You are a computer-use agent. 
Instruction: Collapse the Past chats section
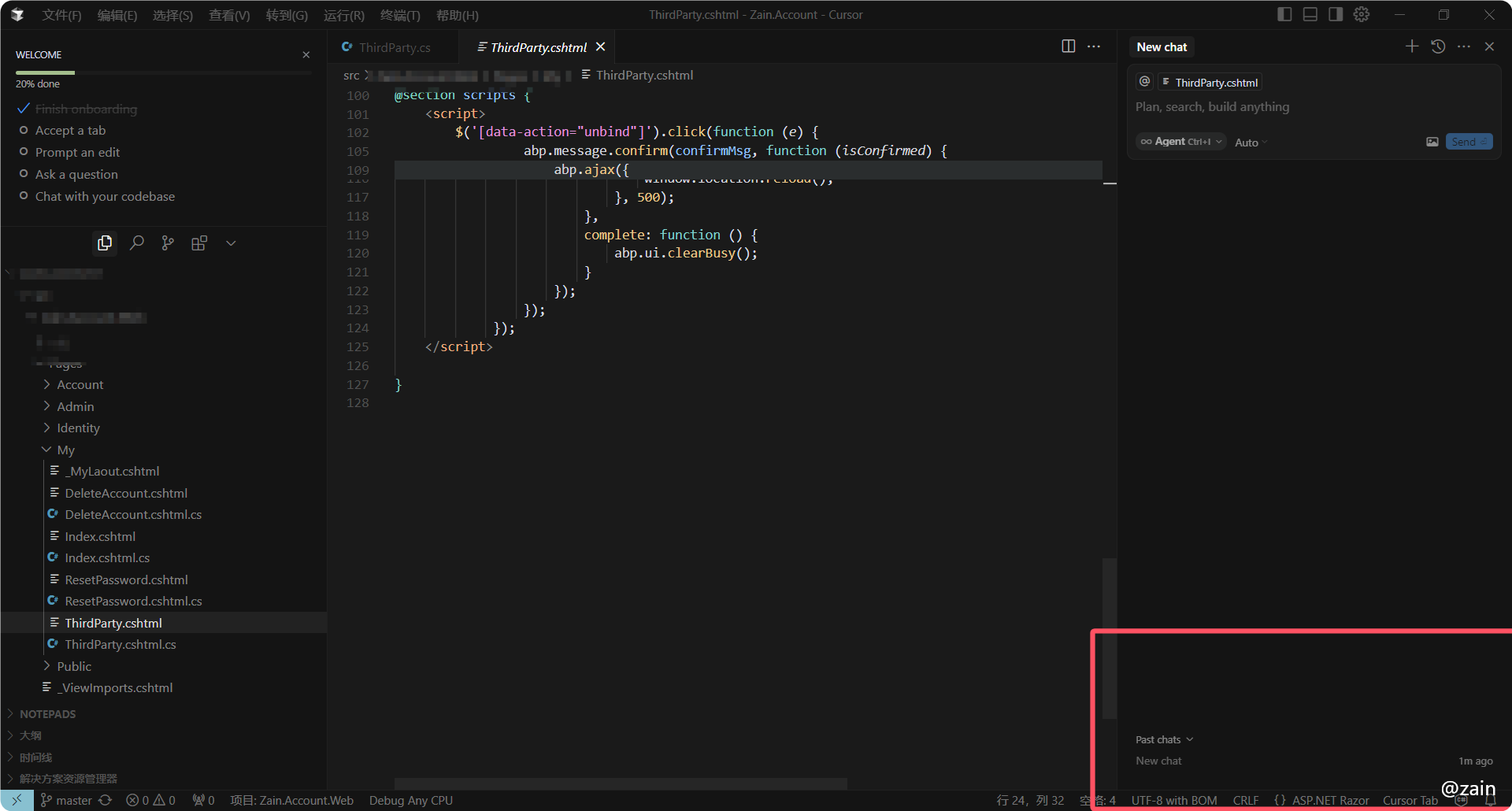pos(1165,739)
